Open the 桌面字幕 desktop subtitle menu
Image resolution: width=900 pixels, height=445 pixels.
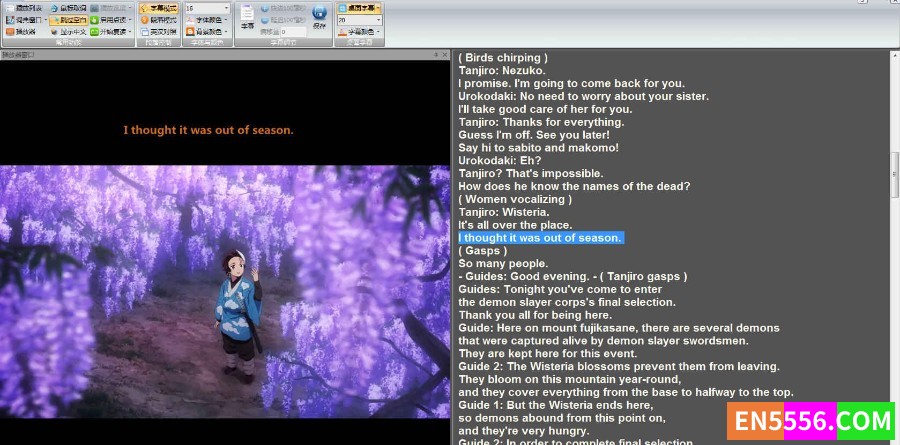358,8
